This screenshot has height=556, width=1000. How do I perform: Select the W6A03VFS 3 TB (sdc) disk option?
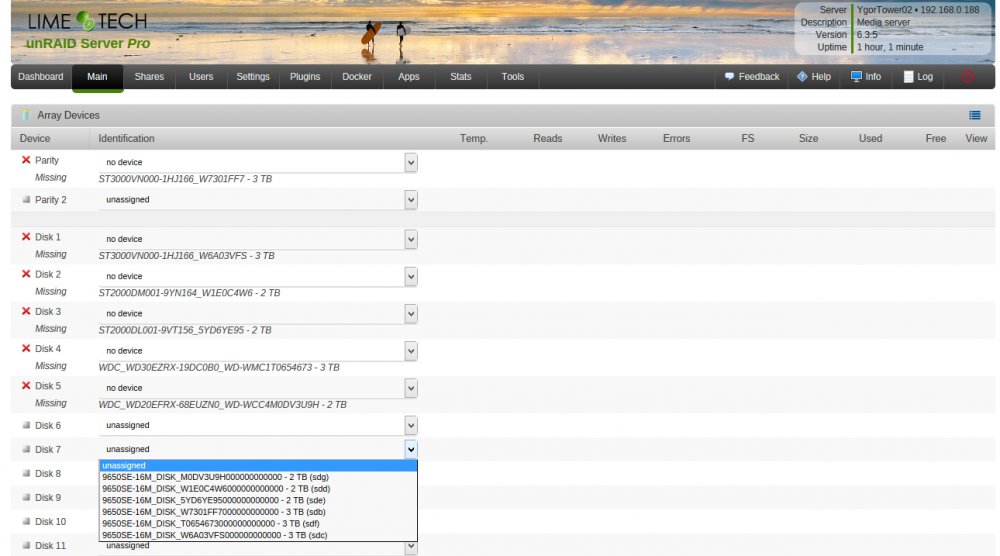(258, 536)
